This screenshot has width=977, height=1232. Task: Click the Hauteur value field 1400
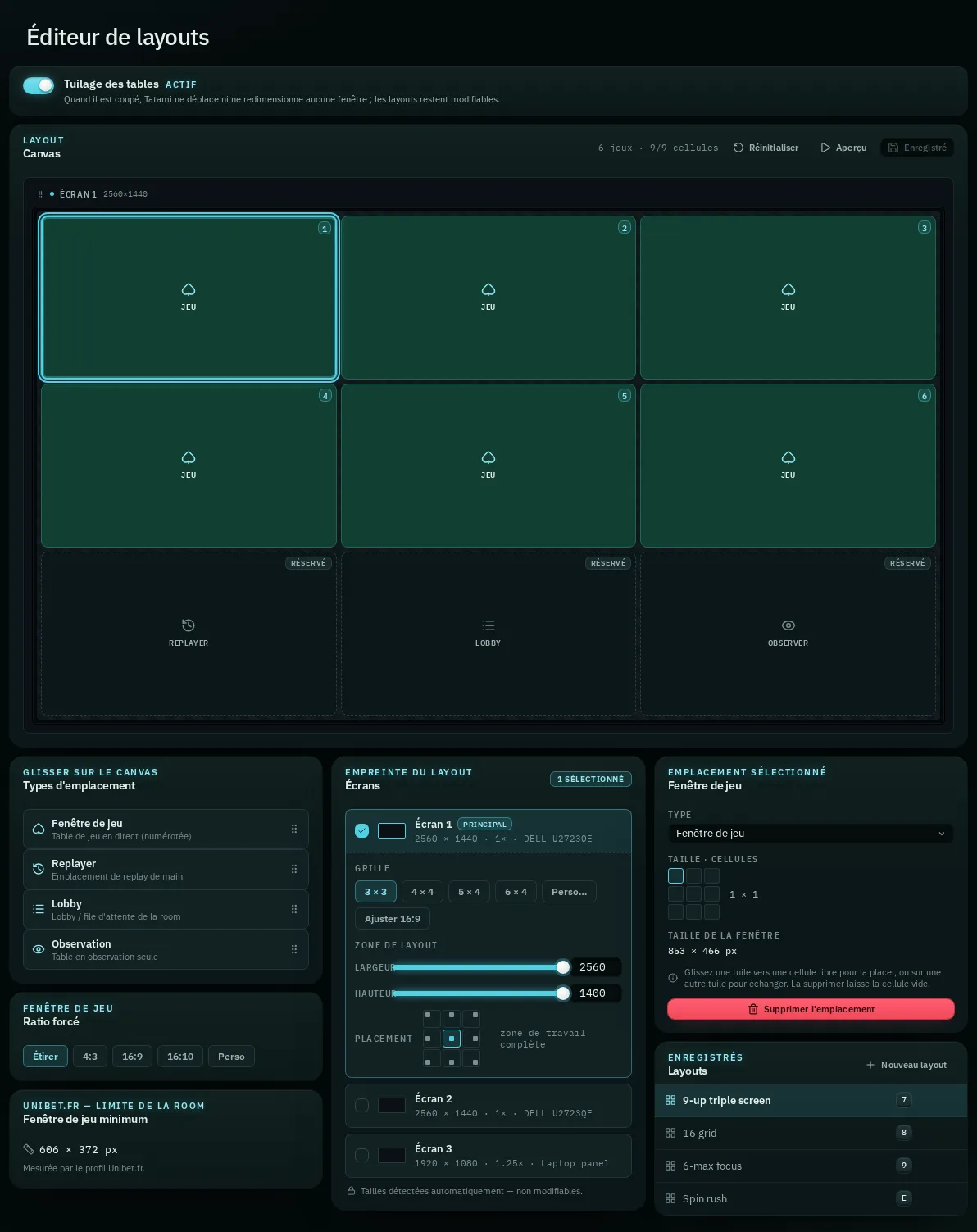point(596,993)
